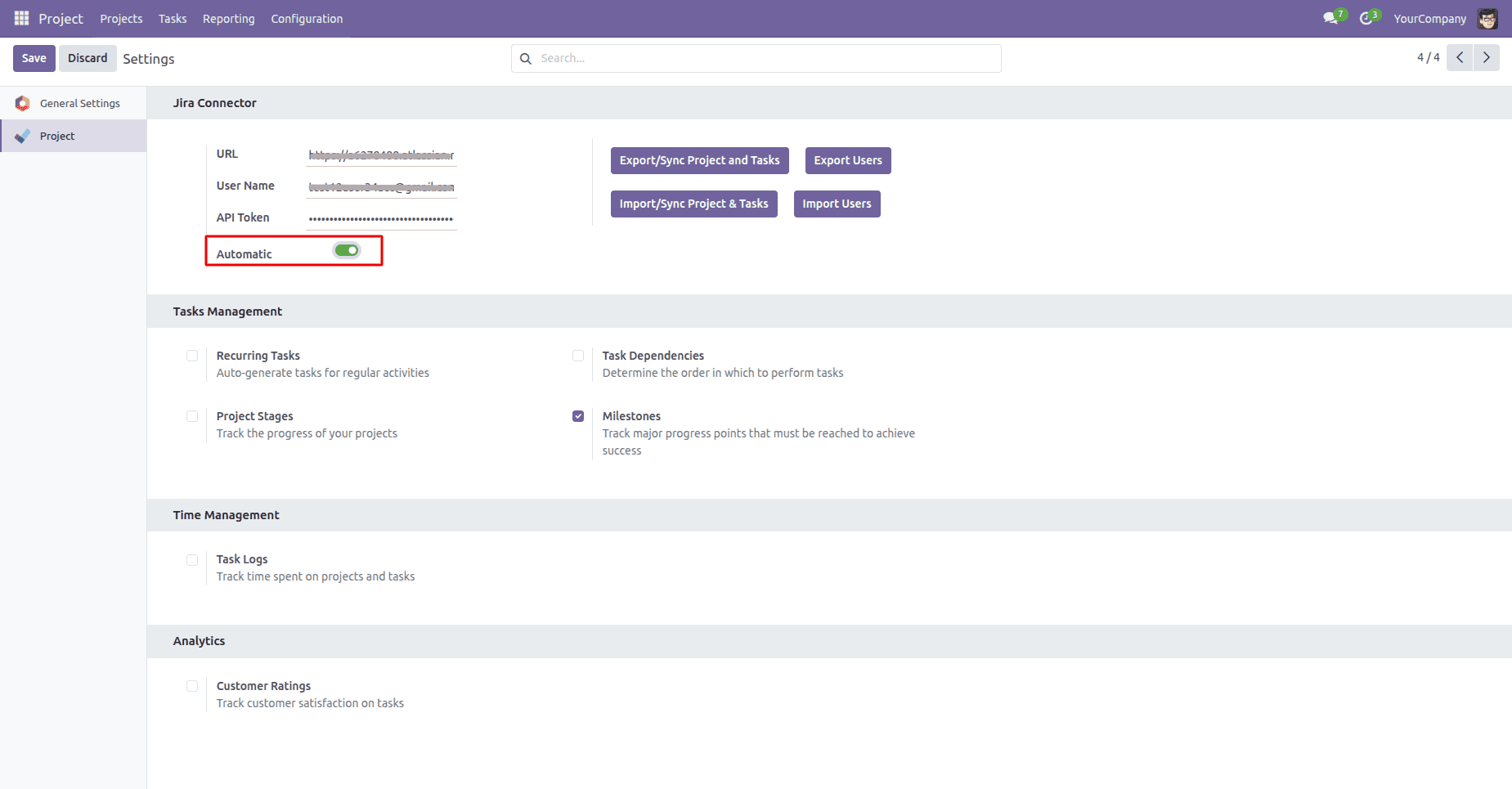1512x789 pixels.
Task: Enable Customer Ratings checkbox
Action: pyautogui.click(x=192, y=686)
